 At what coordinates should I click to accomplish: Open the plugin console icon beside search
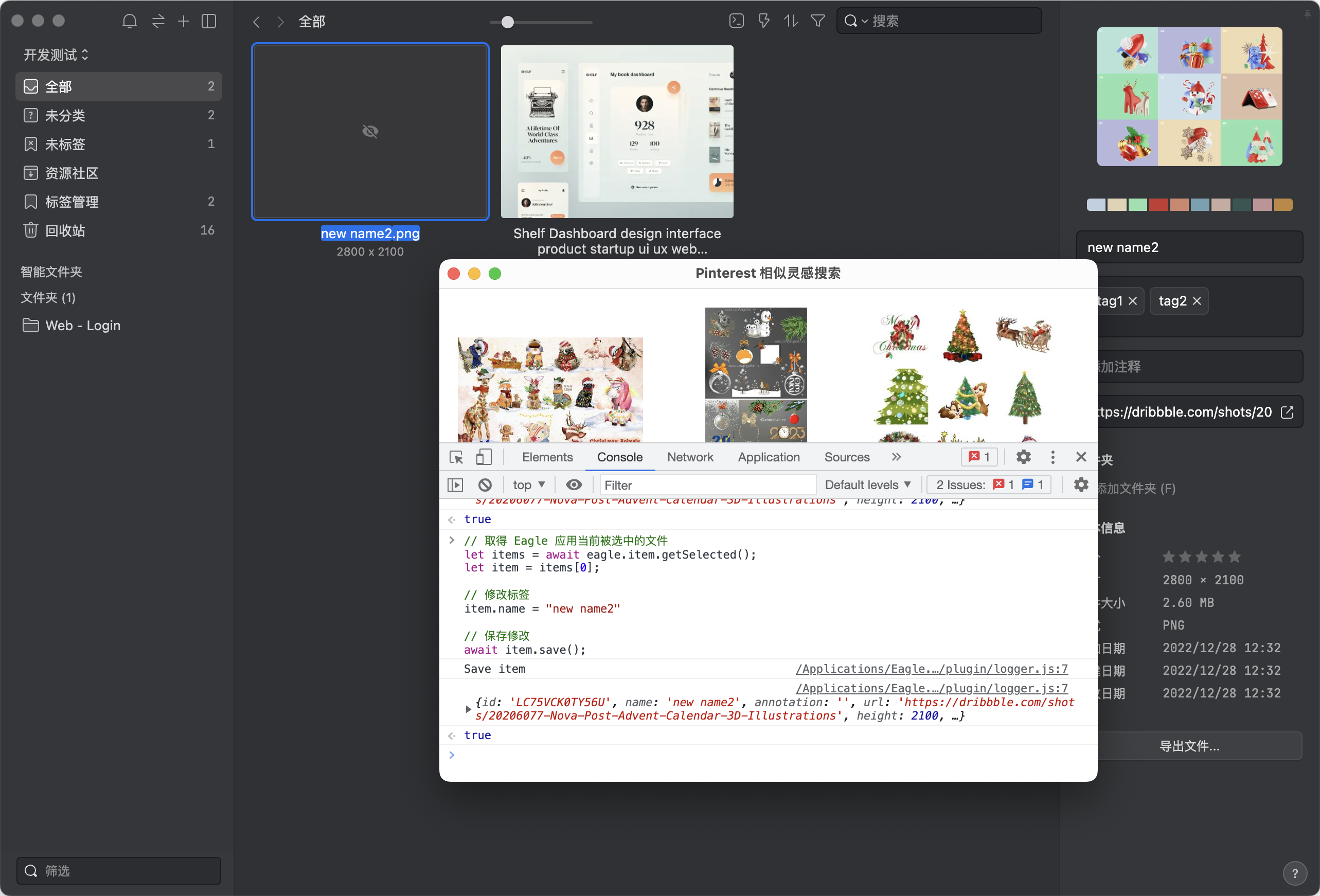pyautogui.click(x=736, y=21)
